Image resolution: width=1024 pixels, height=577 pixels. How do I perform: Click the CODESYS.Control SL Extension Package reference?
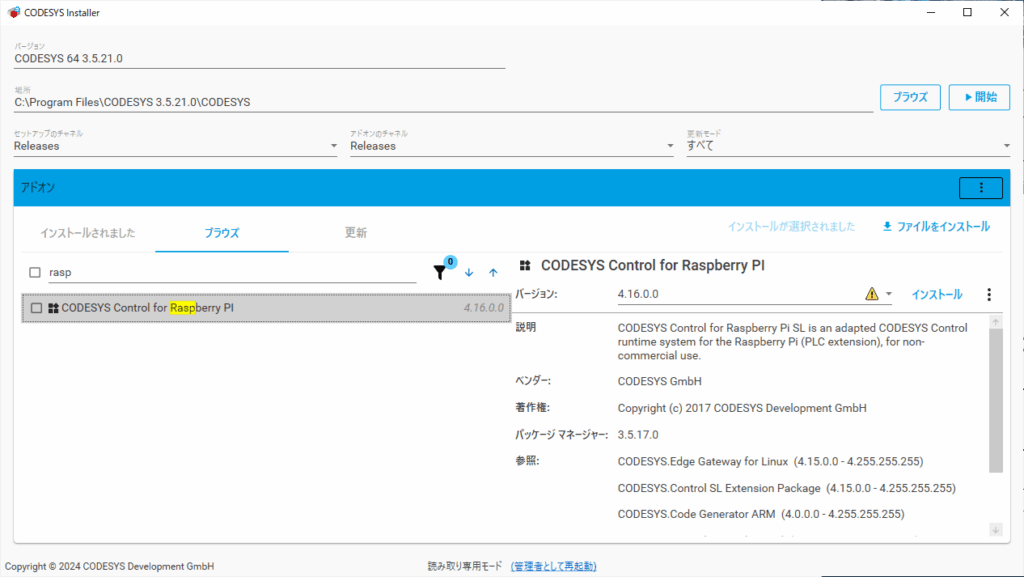point(787,488)
